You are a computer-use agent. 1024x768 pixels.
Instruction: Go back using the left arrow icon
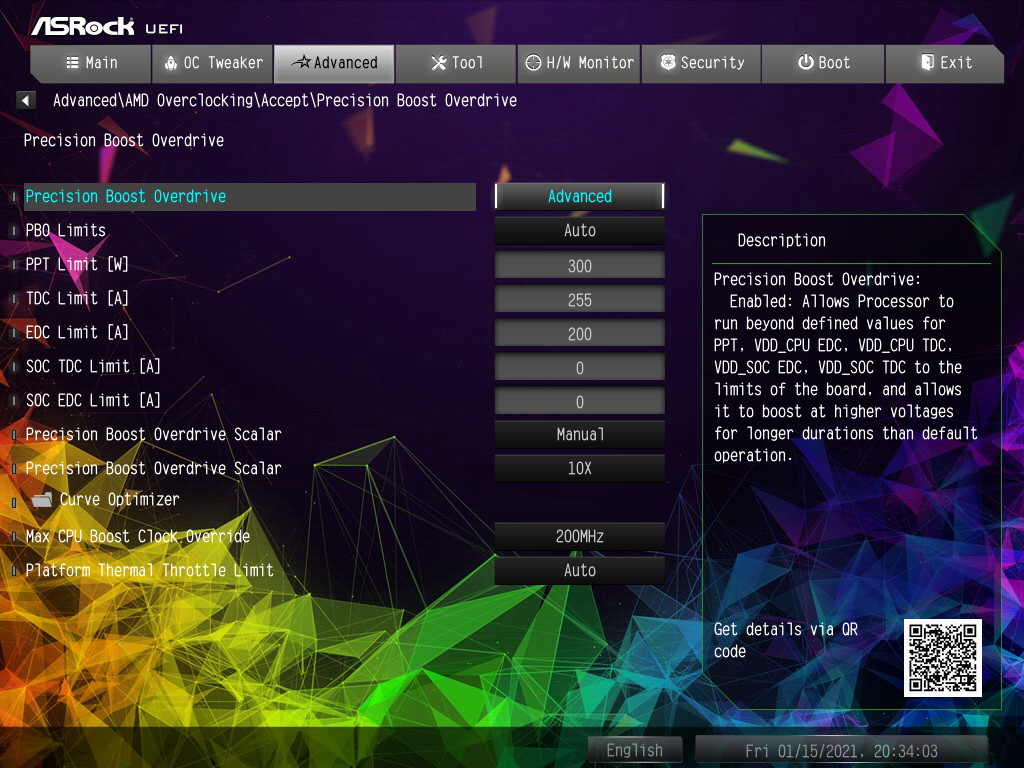click(x=25, y=101)
